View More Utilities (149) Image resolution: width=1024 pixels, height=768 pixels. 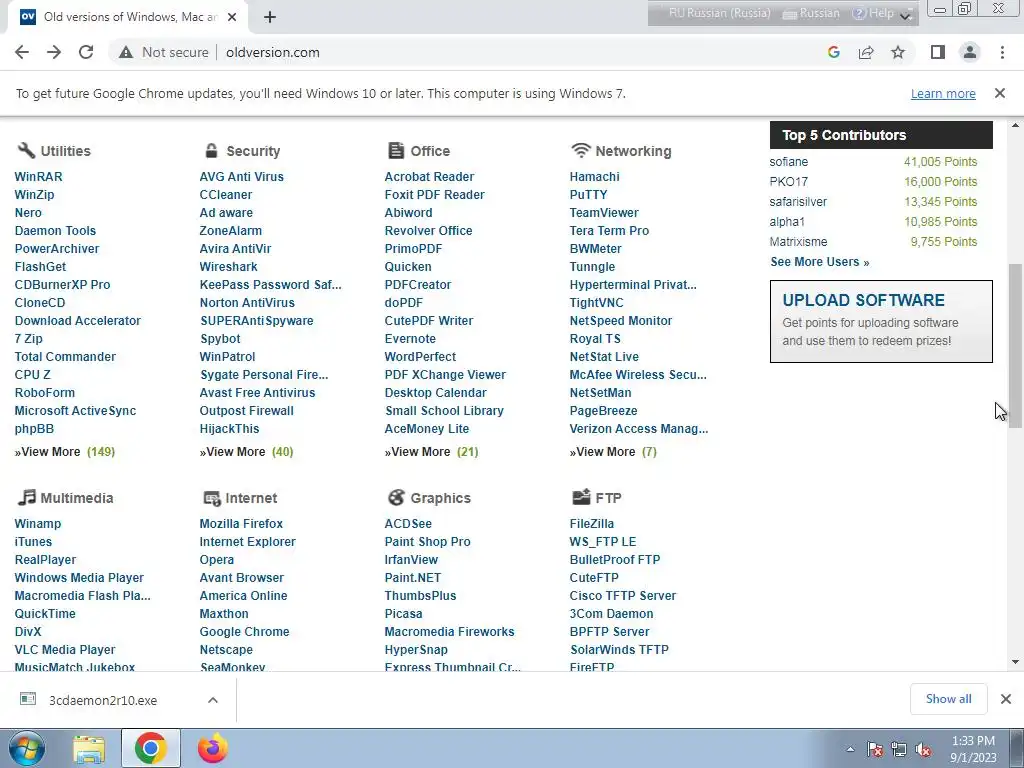pos(65,452)
